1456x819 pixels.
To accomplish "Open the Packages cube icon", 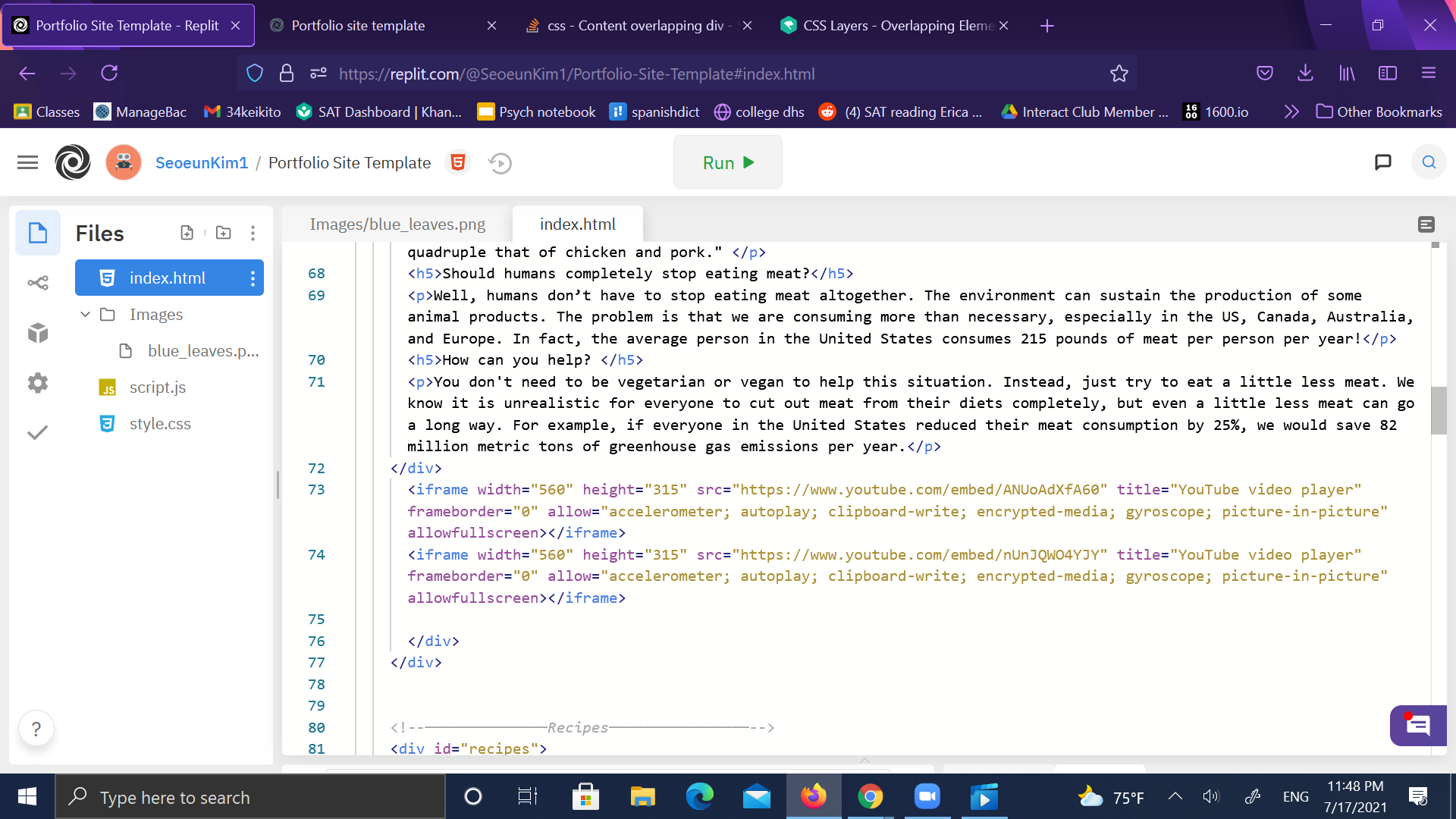I will 38,333.
